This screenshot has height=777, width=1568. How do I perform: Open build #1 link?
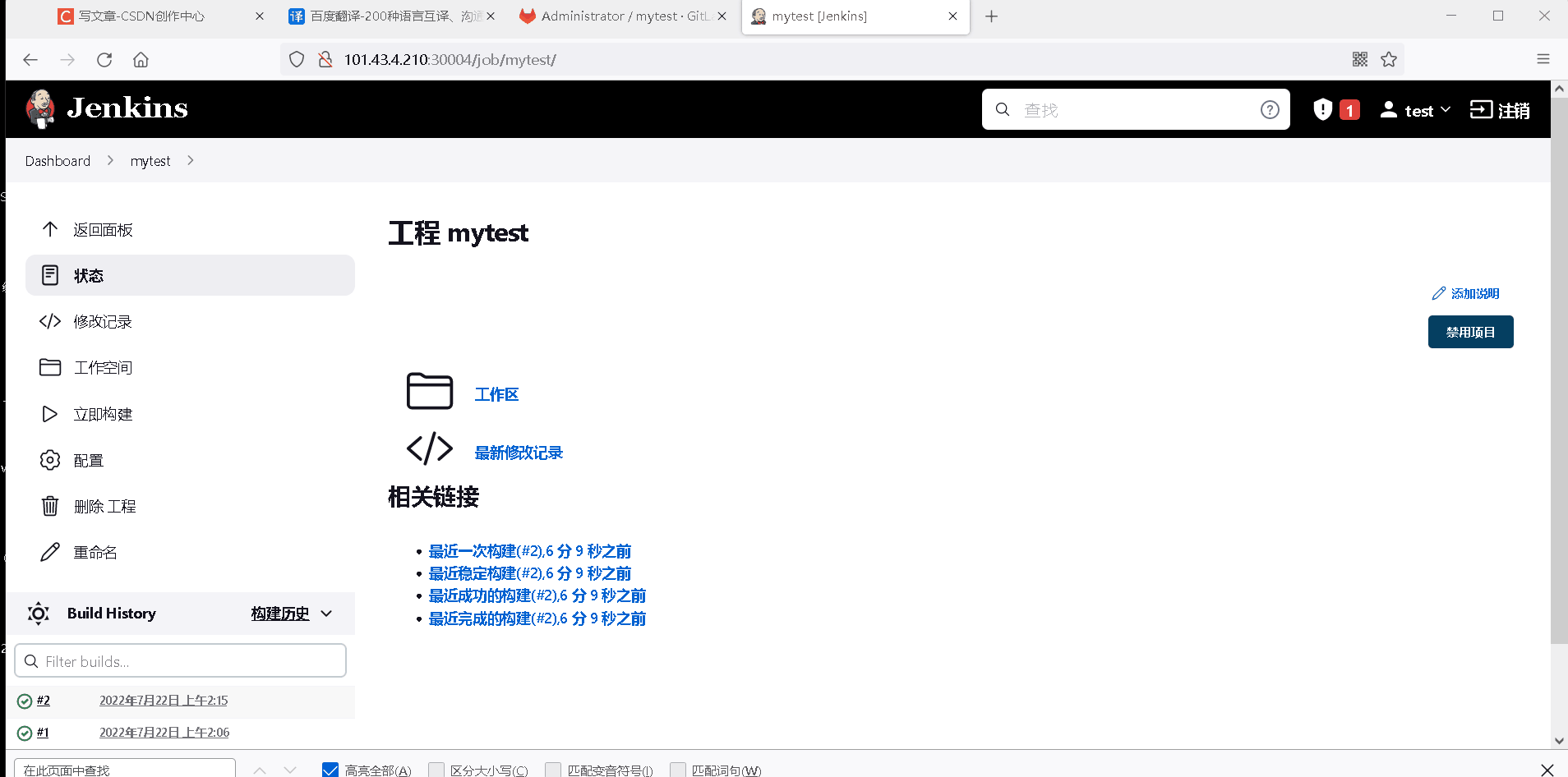tap(43, 733)
